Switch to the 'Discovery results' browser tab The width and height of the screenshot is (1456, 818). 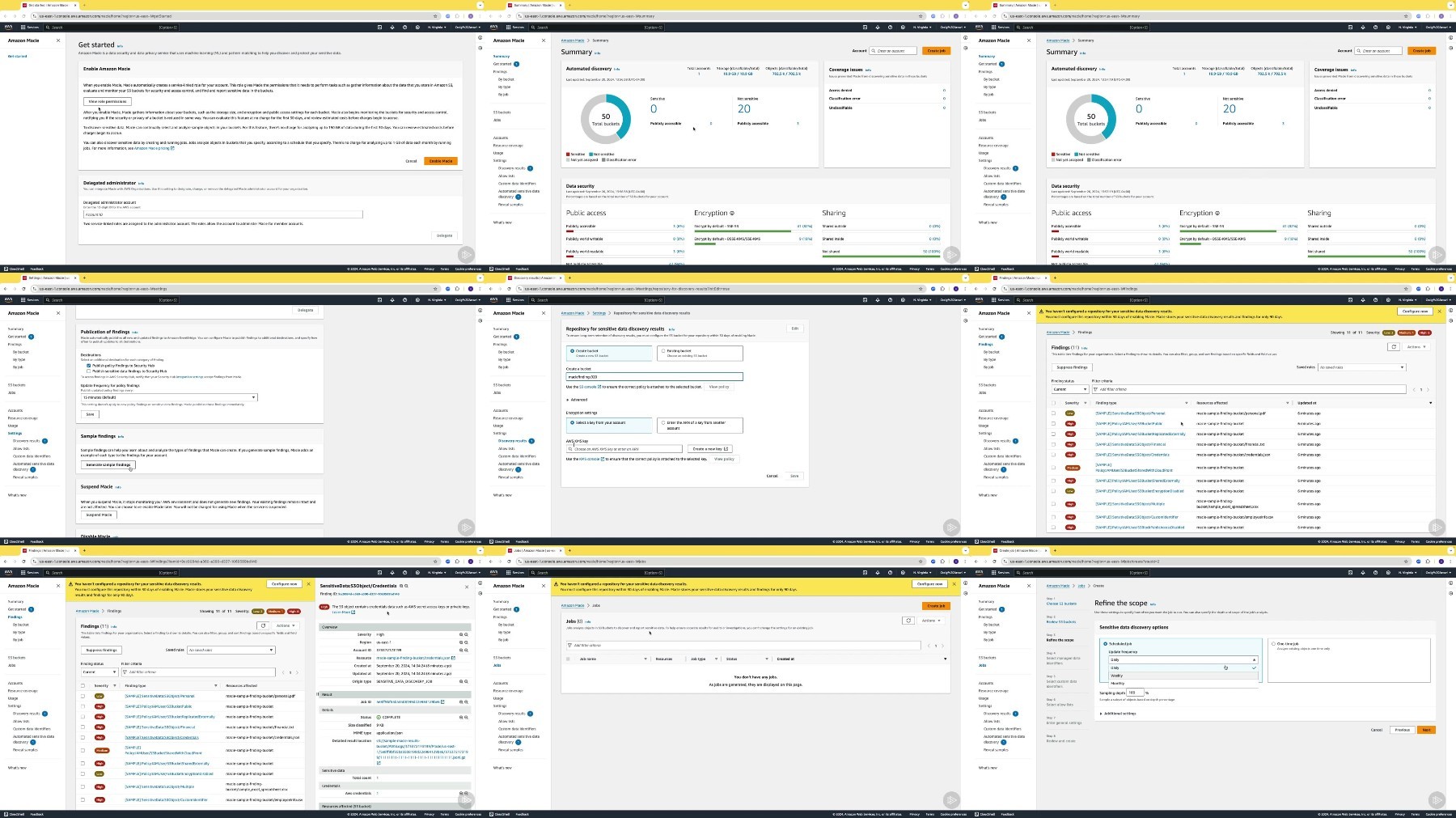(x=534, y=278)
